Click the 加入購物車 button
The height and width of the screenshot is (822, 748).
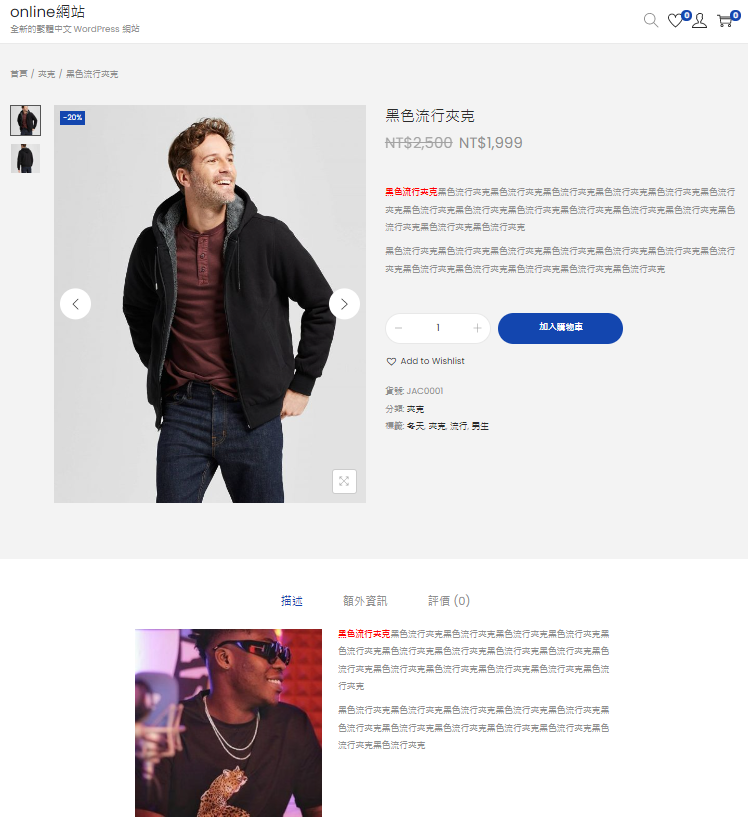pyautogui.click(x=560, y=328)
